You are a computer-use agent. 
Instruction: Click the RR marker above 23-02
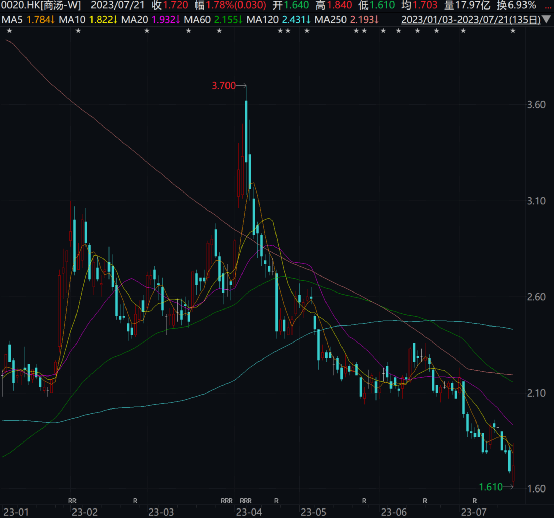(x=72, y=501)
